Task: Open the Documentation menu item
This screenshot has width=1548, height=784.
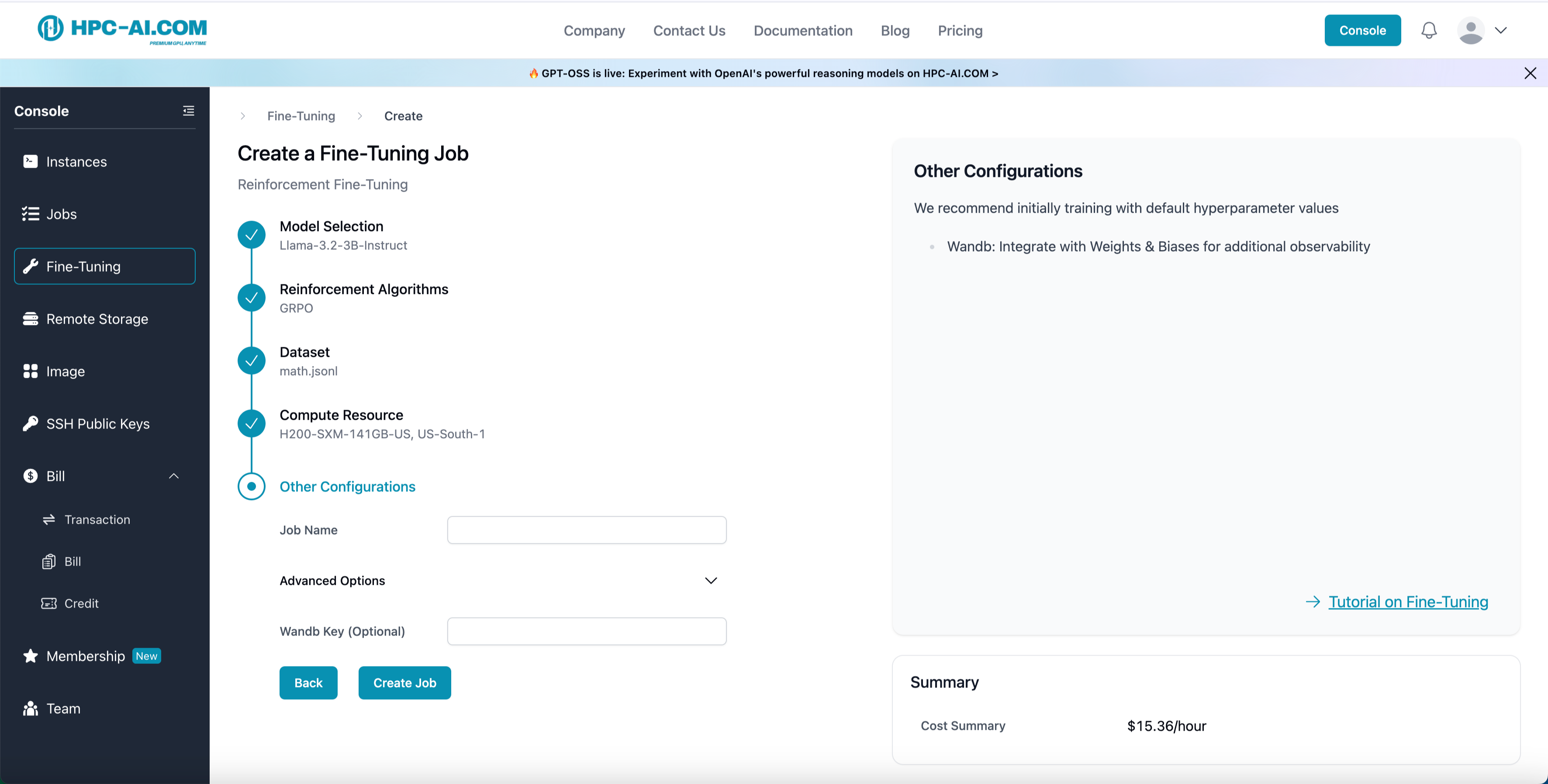Action: 802,31
